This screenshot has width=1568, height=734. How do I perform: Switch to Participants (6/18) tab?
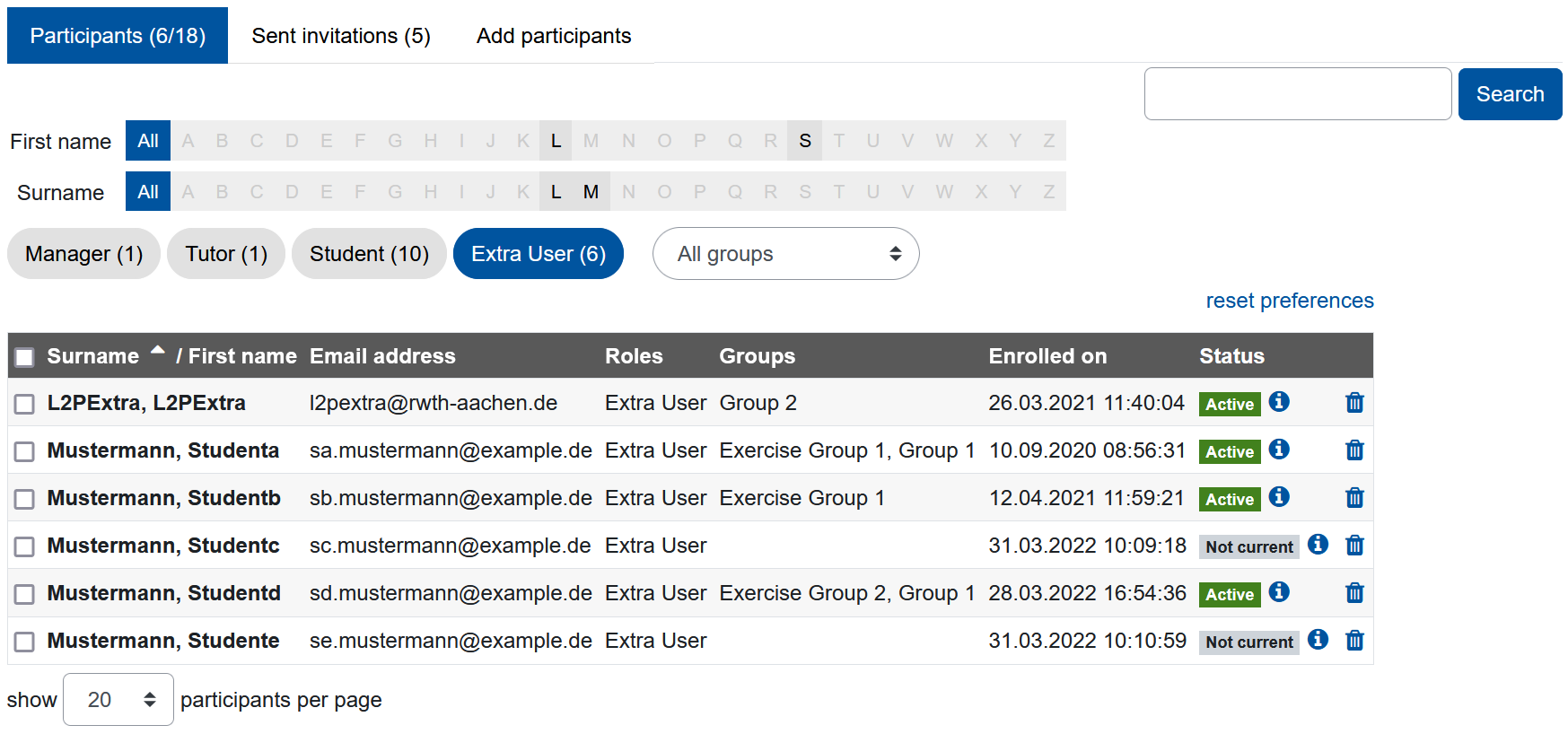(118, 36)
